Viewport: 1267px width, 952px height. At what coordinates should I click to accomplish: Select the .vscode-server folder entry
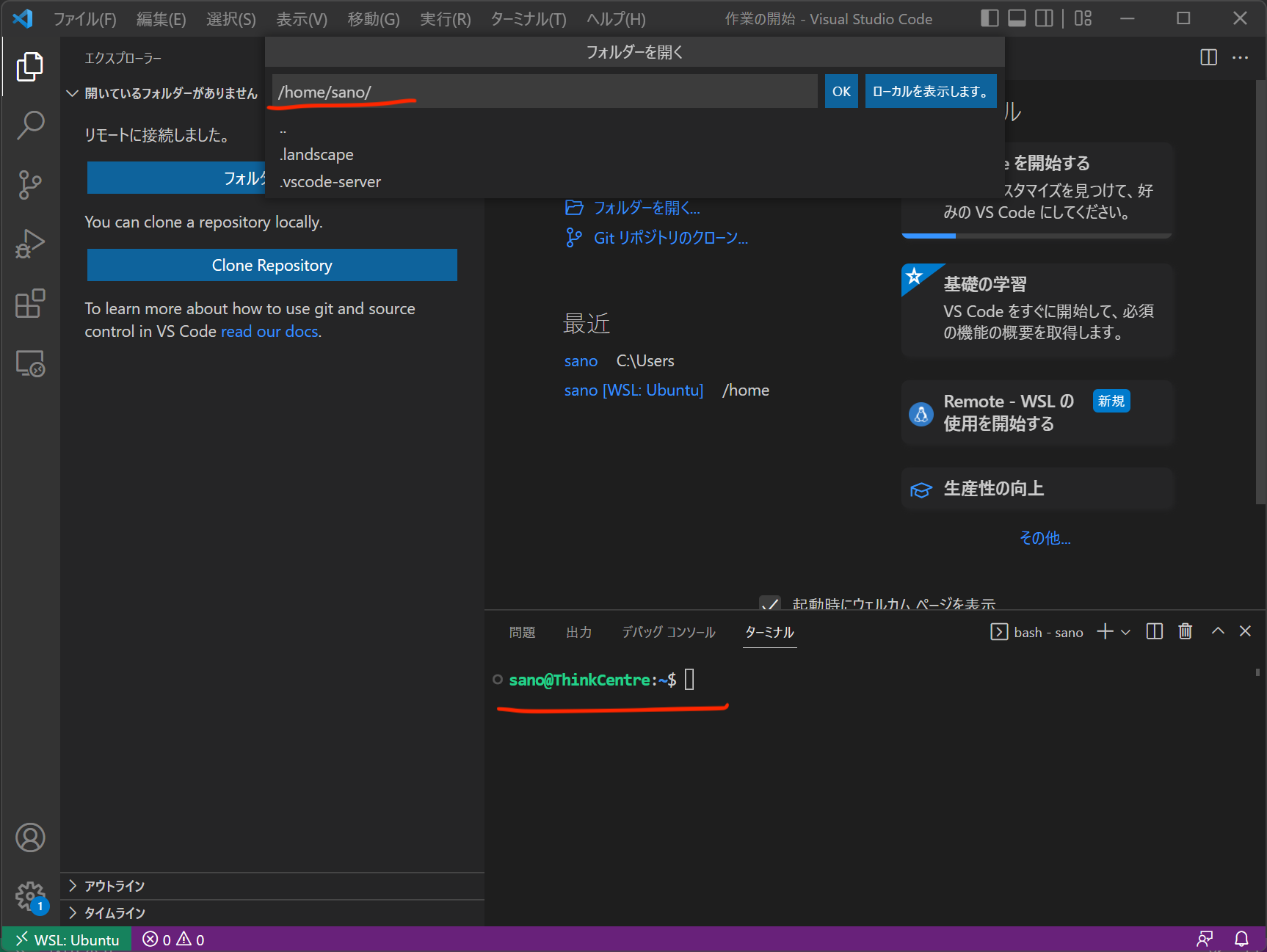coord(635,181)
